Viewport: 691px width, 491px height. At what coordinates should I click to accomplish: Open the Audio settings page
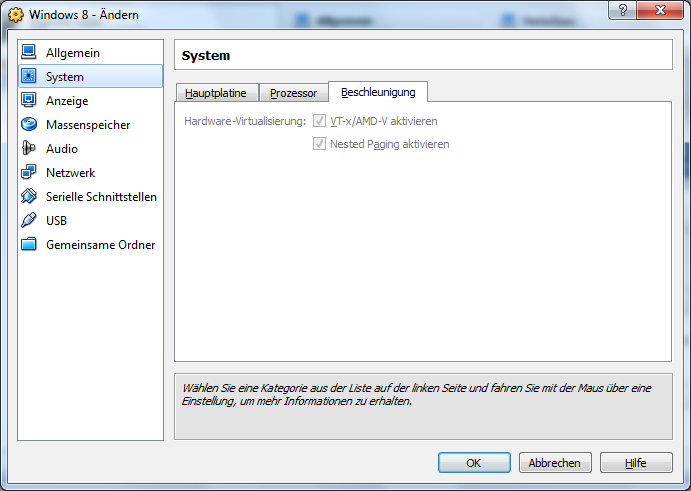(x=90, y=149)
